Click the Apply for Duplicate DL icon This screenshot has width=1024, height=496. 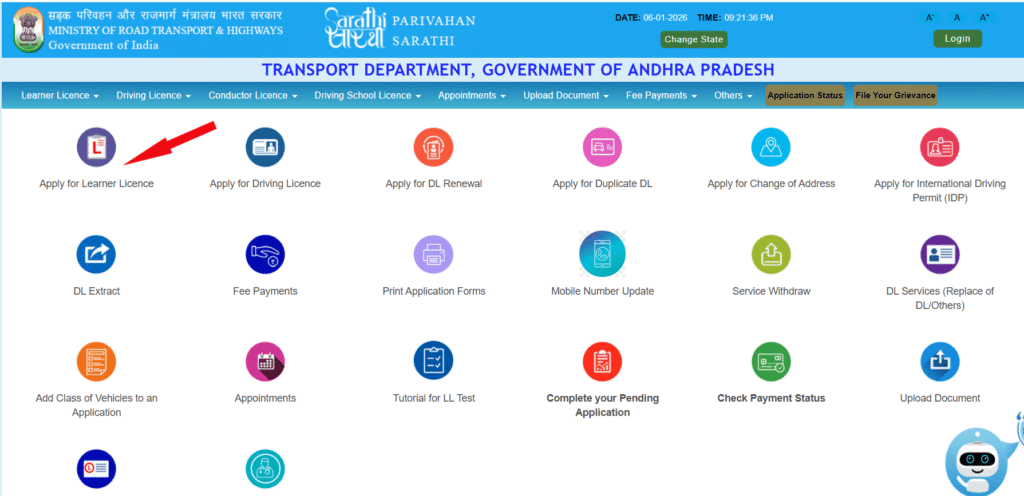(x=602, y=148)
